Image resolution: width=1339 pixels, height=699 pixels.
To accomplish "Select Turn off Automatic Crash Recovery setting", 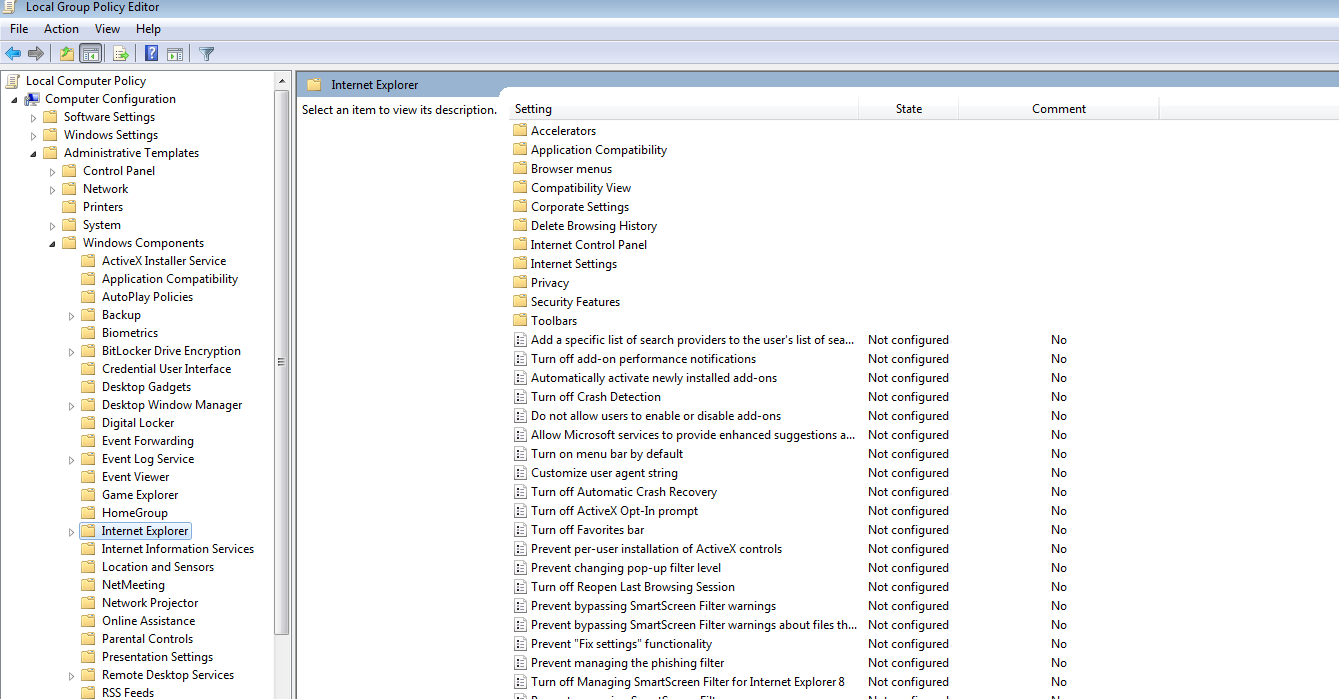I will (x=624, y=492).
